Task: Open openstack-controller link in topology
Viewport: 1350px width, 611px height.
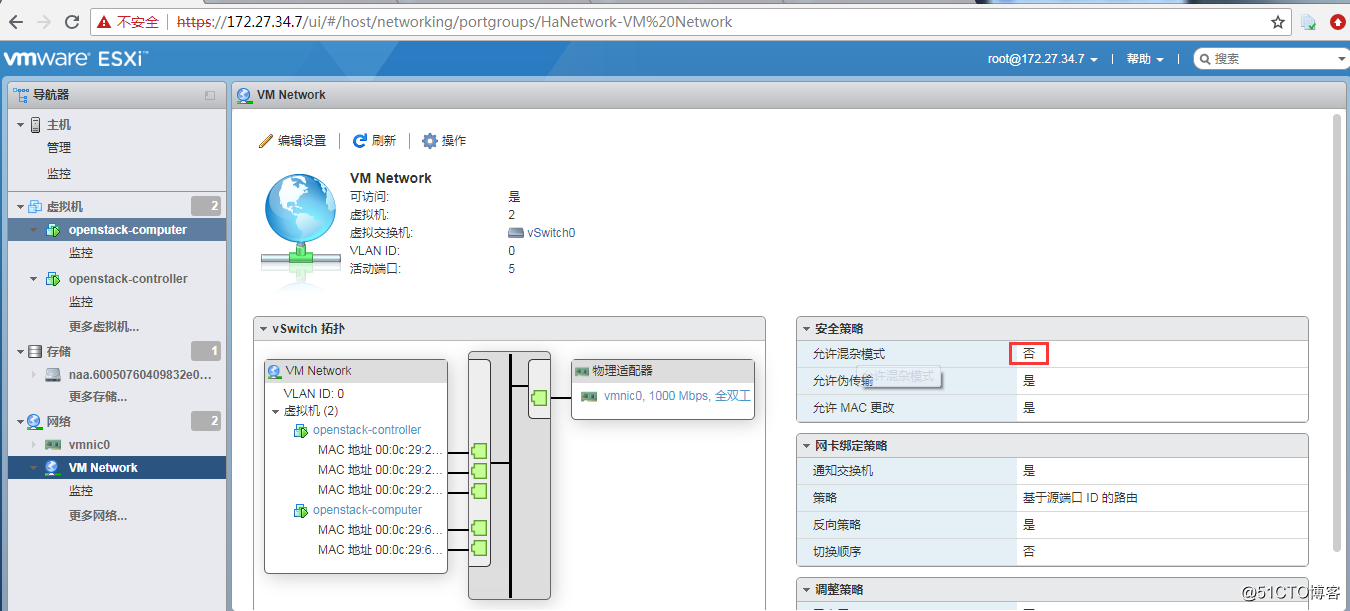Action: point(367,430)
